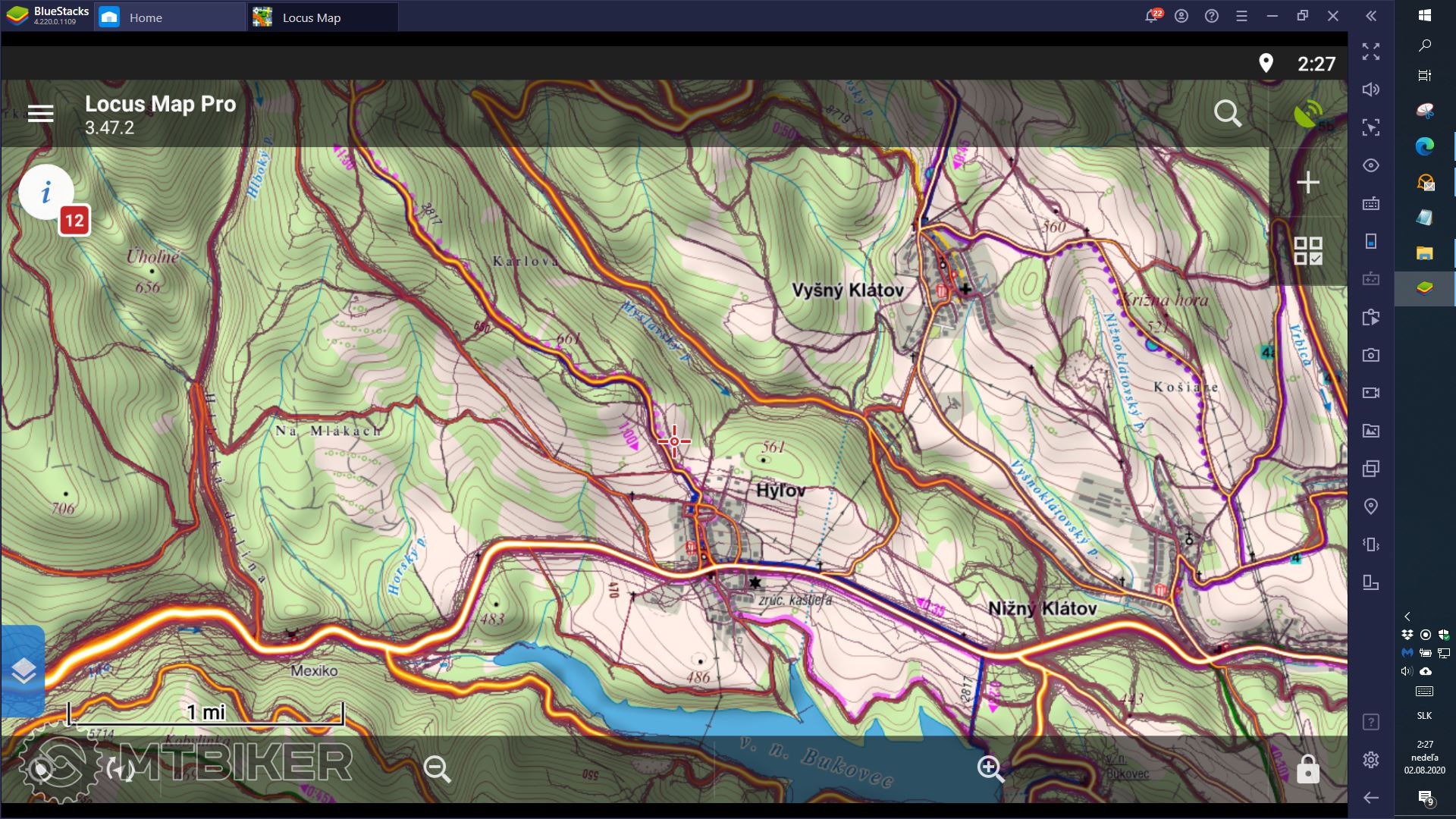Toggle map rotation icon in bottom bar
The height and width of the screenshot is (819, 1456).
[x=121, y=770]
